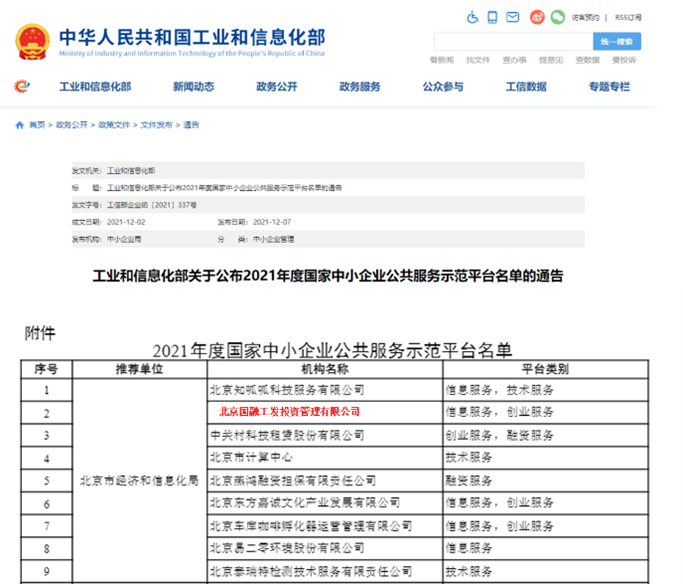Viewport: 683px width, 584px height.
Task: Click issuing agency value 工业和信息化部
Action: [x=131, y=171]
